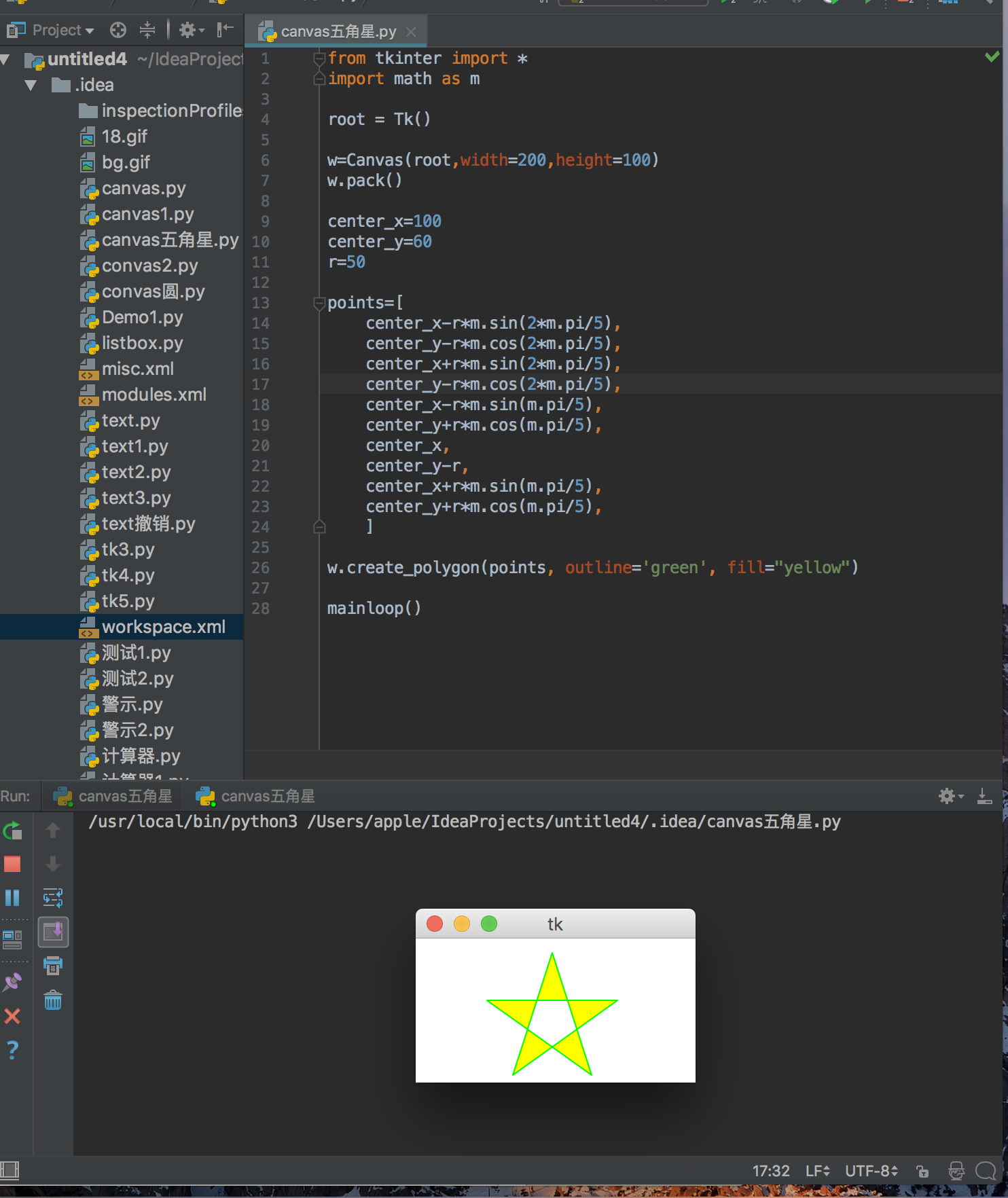Image resolution: width=1008 pixels, height=1198 pixels.
Task: Toggle soft-wrap in Run console
Action: [x=53, y=898]
